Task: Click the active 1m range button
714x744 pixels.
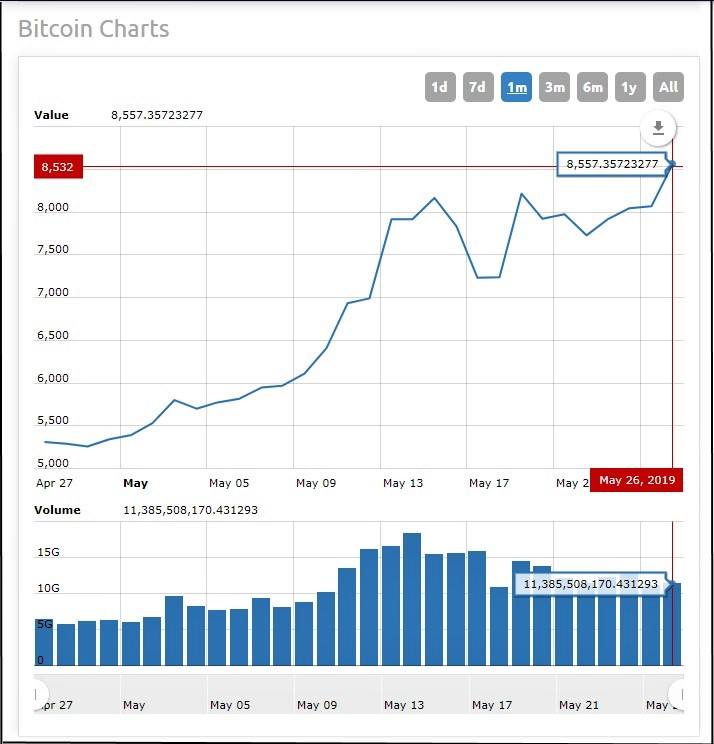Action: point(516,87)
